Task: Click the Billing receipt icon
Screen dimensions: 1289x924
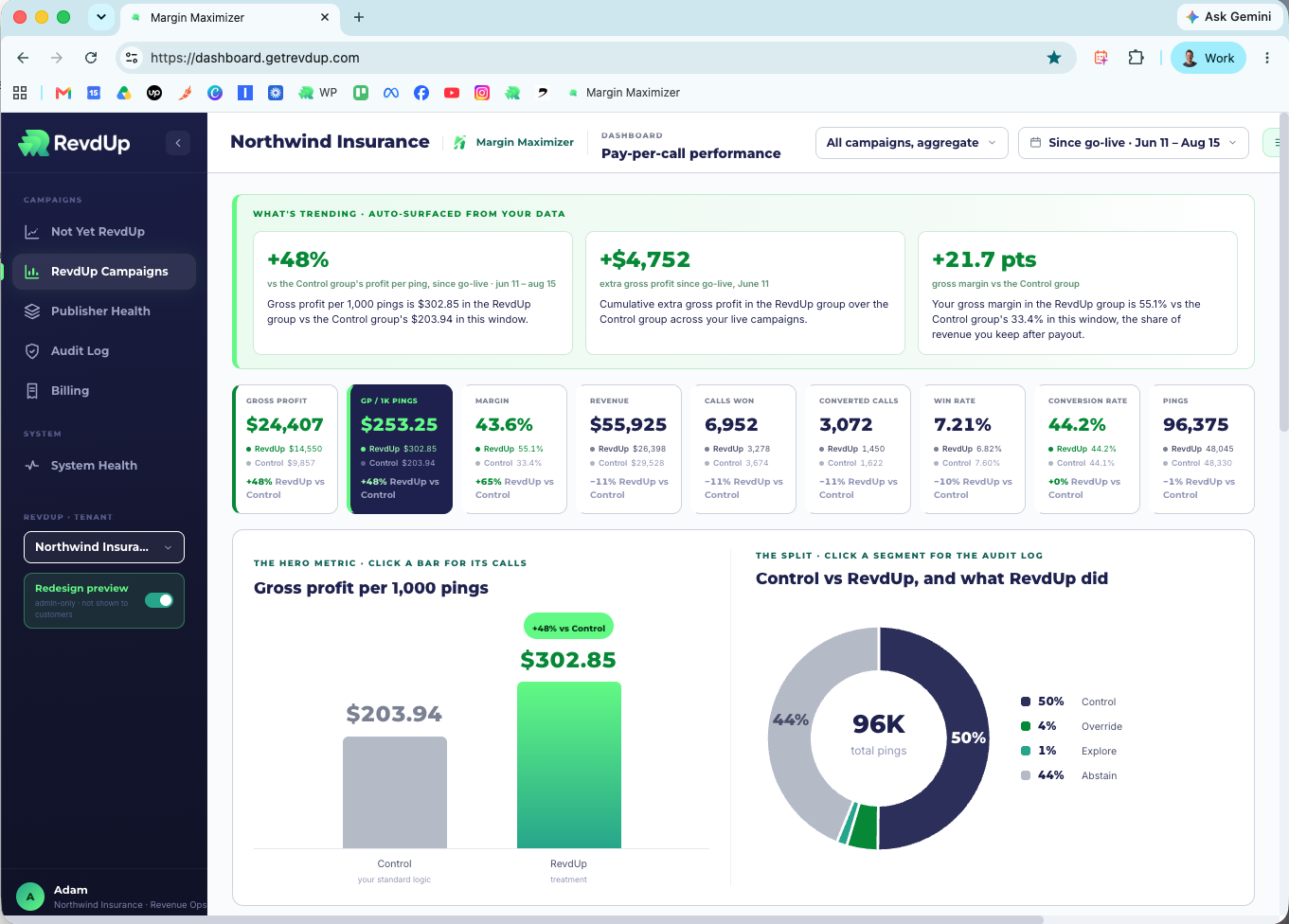Action: [32, 391]
